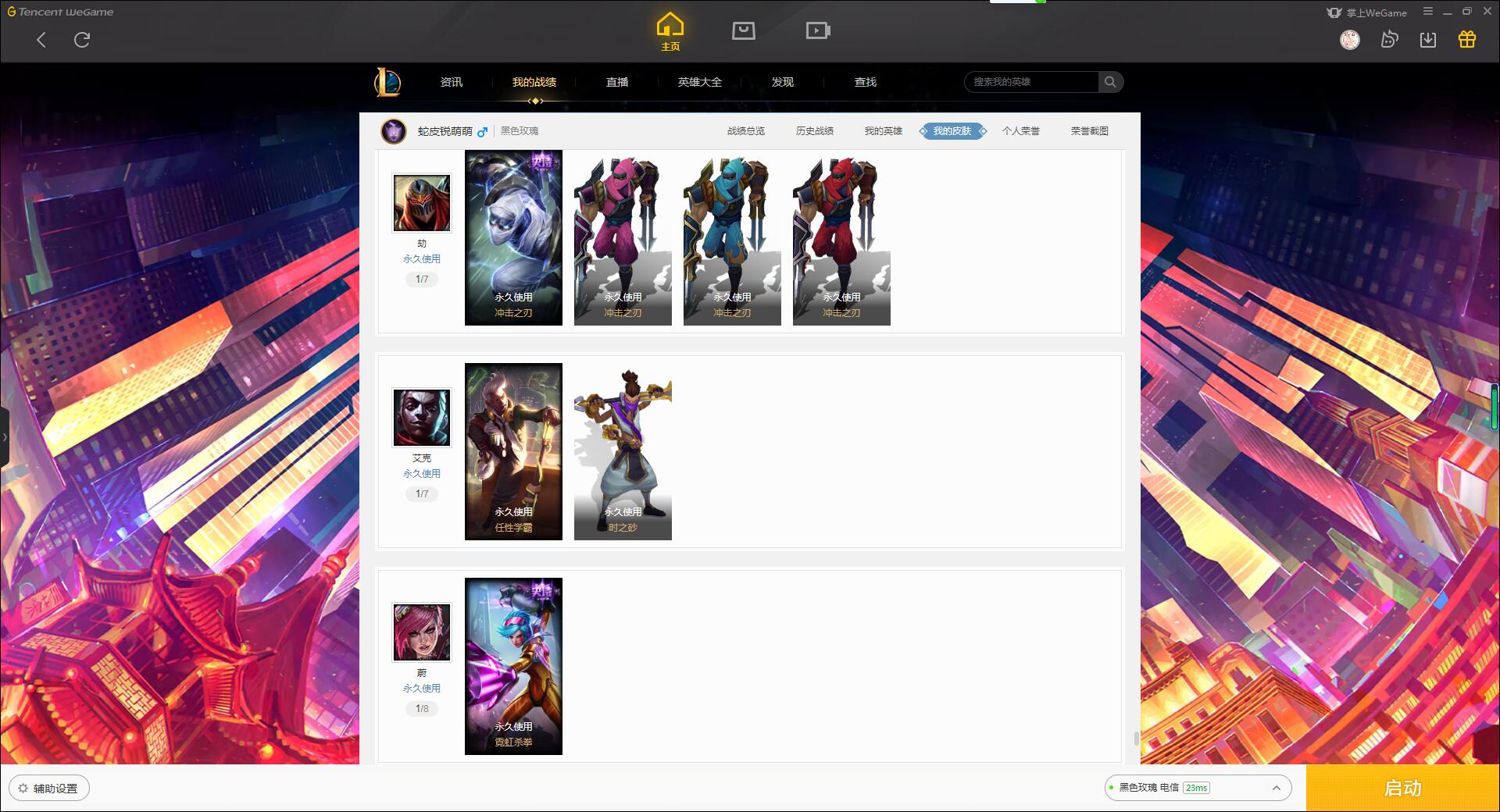This screenshot has width=1500, height=812.
Task: Click the 黑色玫瑰 server label
Action: 520,131
